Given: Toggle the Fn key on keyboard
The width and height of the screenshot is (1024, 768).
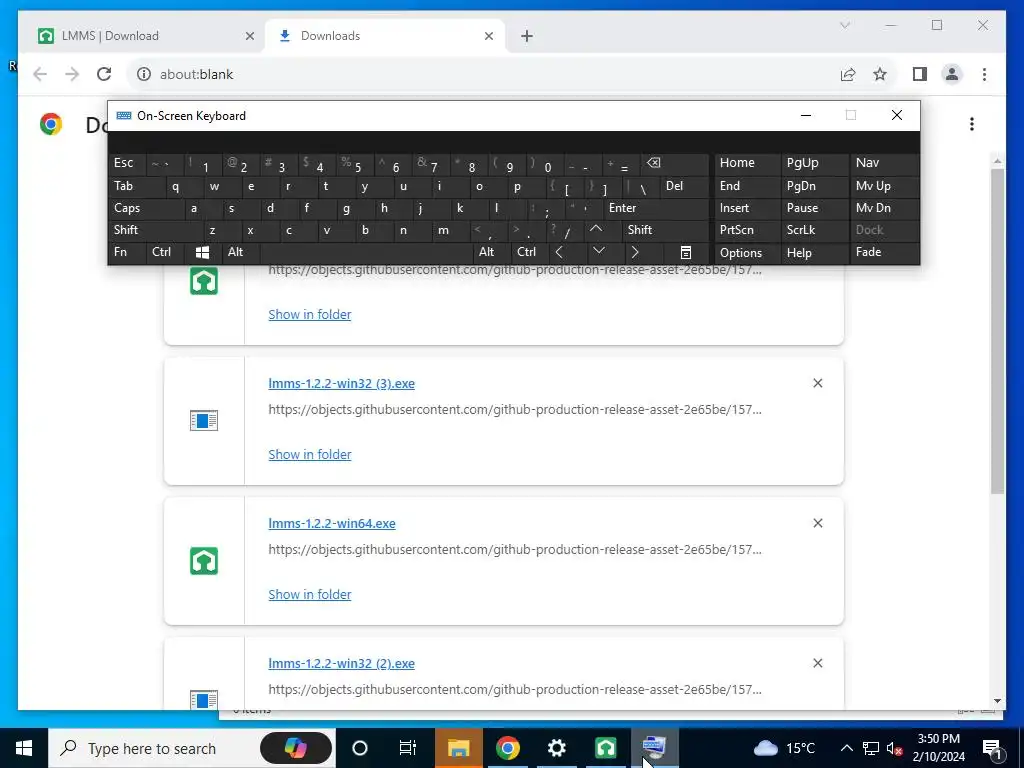Looking at the screenshot, I should (127, 252).
